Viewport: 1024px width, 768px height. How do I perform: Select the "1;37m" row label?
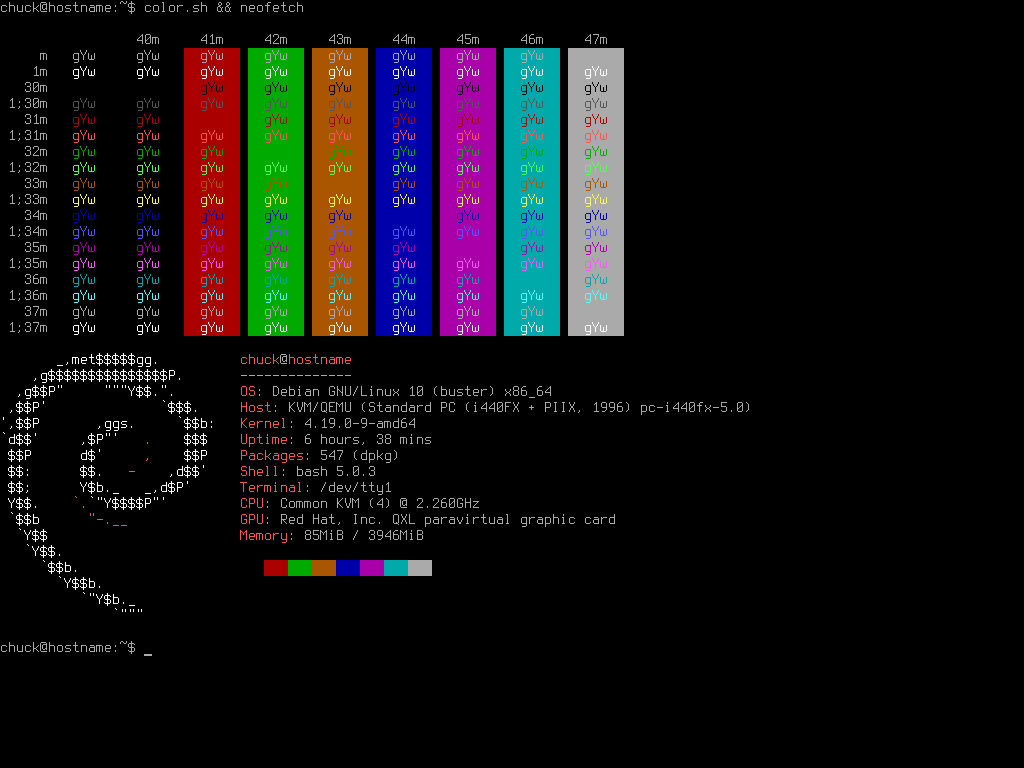click(28, 328)
